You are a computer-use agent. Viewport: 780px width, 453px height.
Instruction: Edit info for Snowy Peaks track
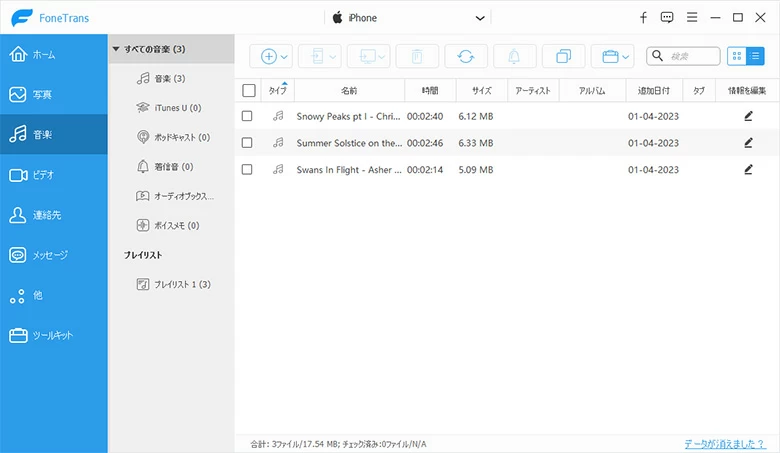pyautogui.click(x=748, y=116)
